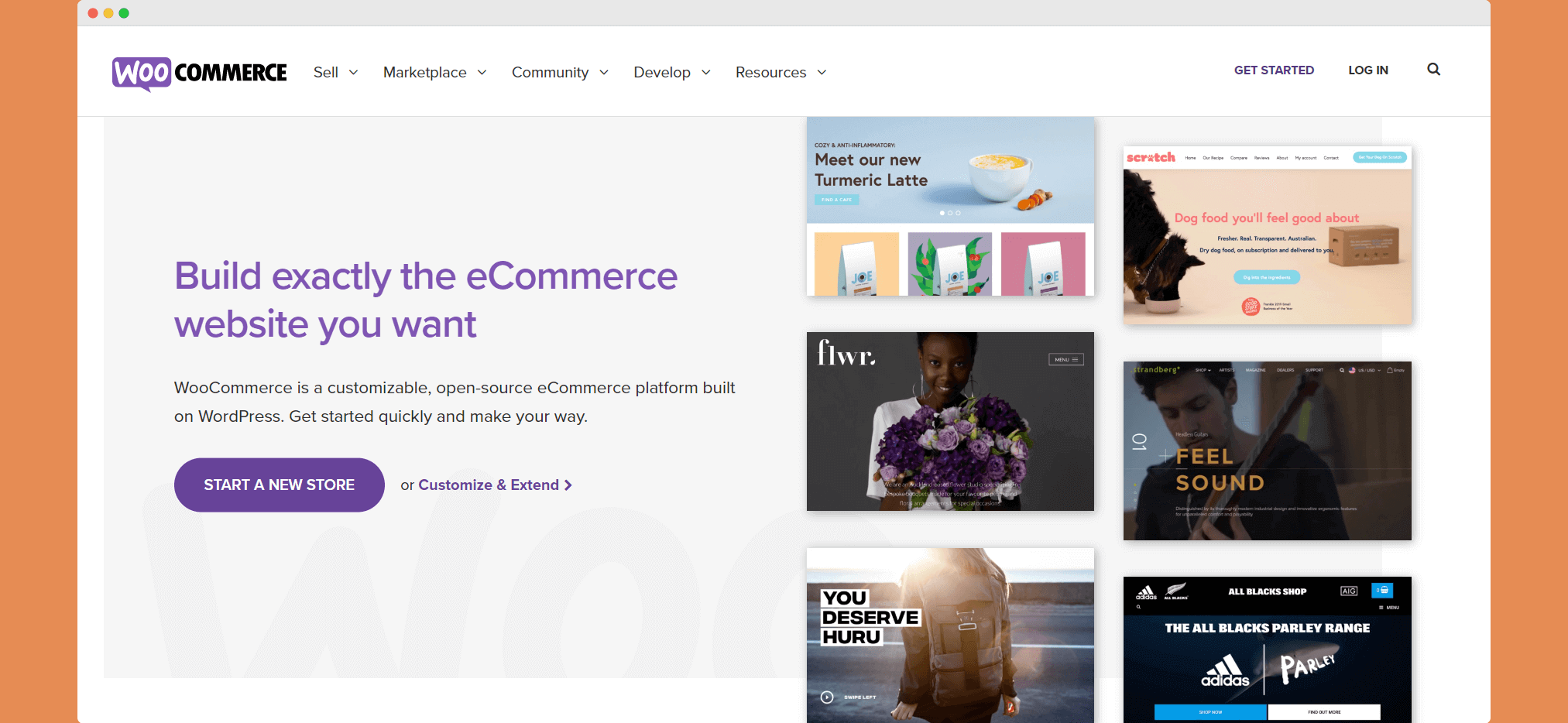This screenshot has width=1568, height=723.
Task: Expand the Sell dropdown menu
Action: pos(335,73)
